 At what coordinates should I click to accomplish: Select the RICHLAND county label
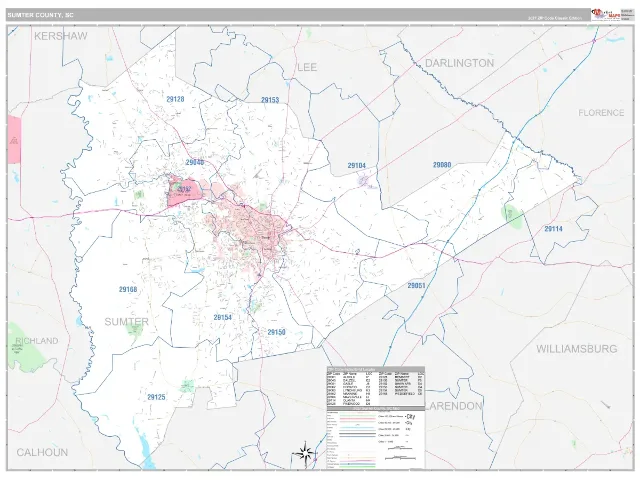37,341
